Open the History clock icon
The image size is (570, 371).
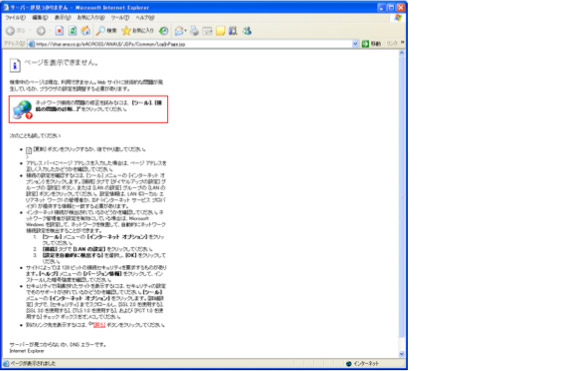tap(164, 31)
